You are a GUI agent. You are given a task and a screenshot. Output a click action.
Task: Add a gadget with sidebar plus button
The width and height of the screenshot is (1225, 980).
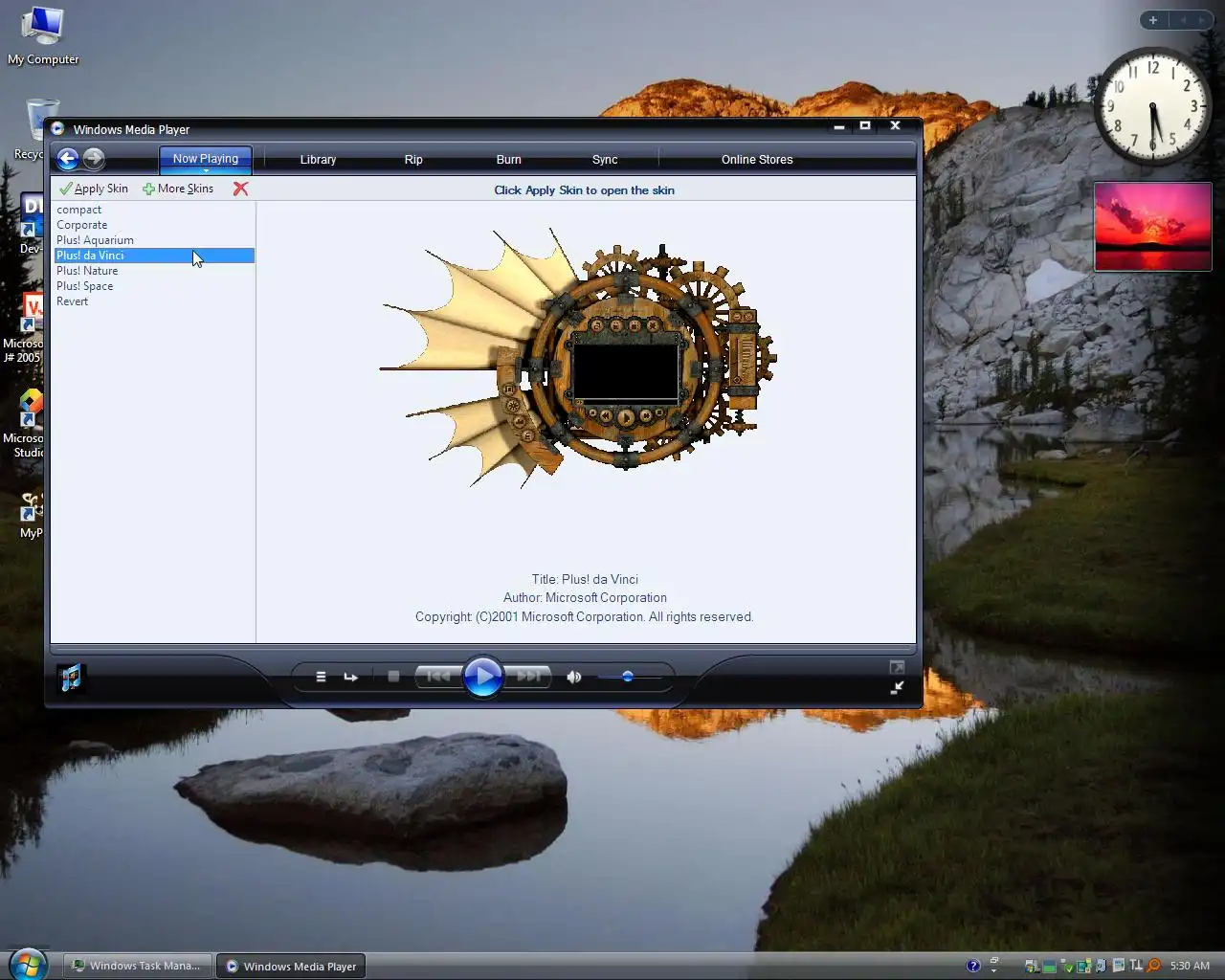(x=1153, y=20)
